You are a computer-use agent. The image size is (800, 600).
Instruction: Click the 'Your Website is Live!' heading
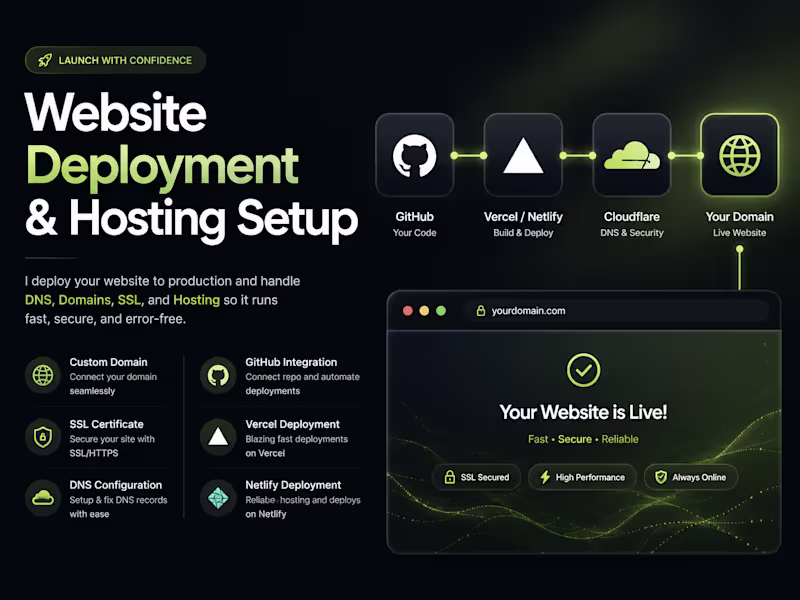[x=583, y=412]
